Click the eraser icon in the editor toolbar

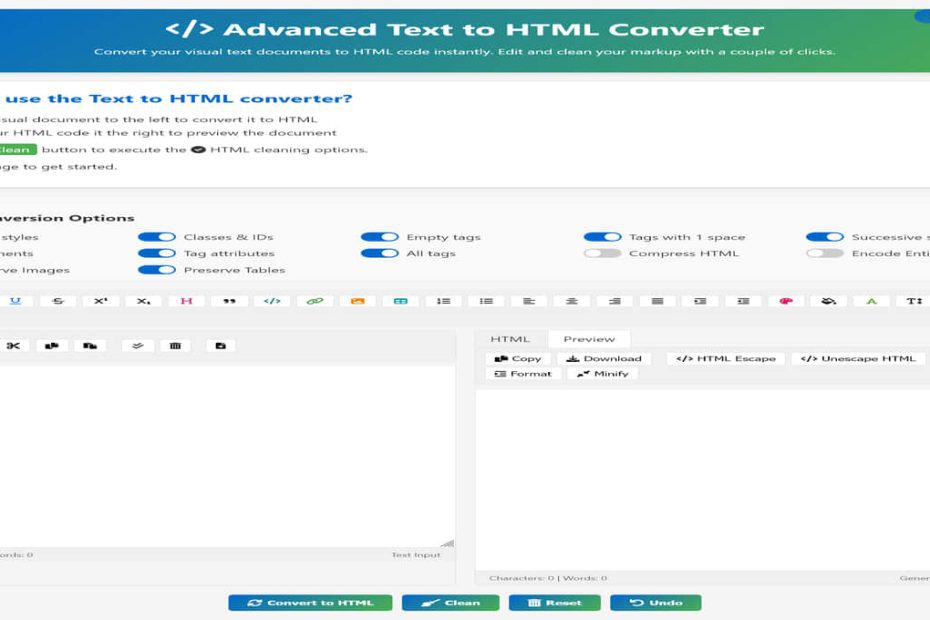[138, 345]
